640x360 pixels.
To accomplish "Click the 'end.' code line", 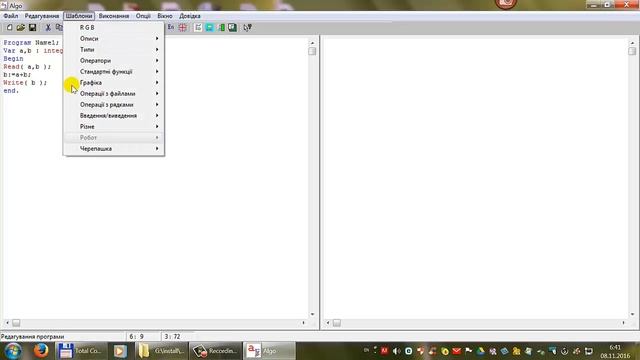I will tap(11, 91).
